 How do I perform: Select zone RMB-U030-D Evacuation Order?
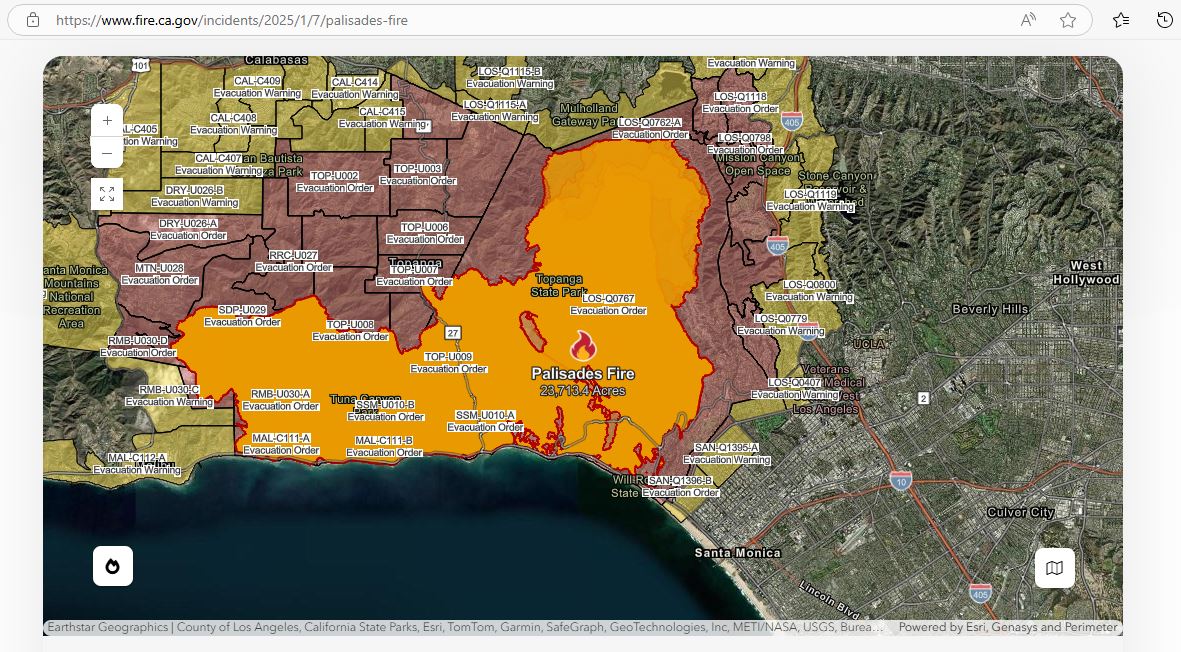click(139, 346)
